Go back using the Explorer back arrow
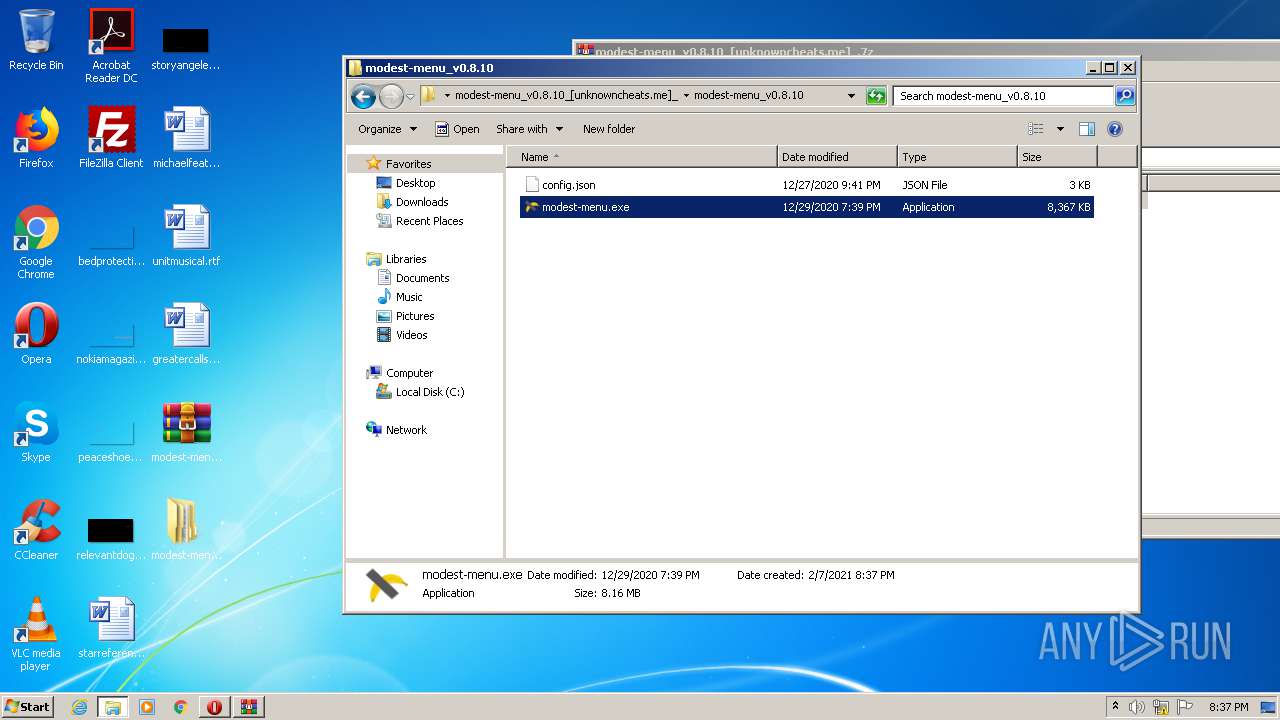The image size is (1280, 720). [x=363, y=96]
